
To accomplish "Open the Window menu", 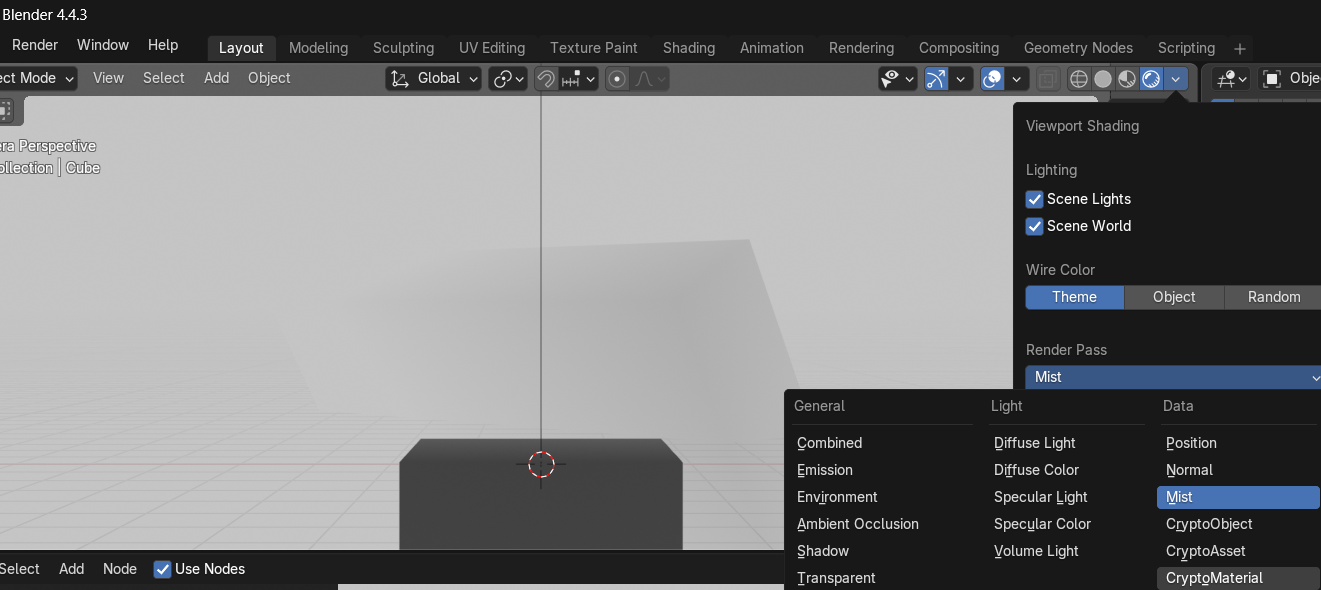I will pyautogui.click(x=103, y=45).
